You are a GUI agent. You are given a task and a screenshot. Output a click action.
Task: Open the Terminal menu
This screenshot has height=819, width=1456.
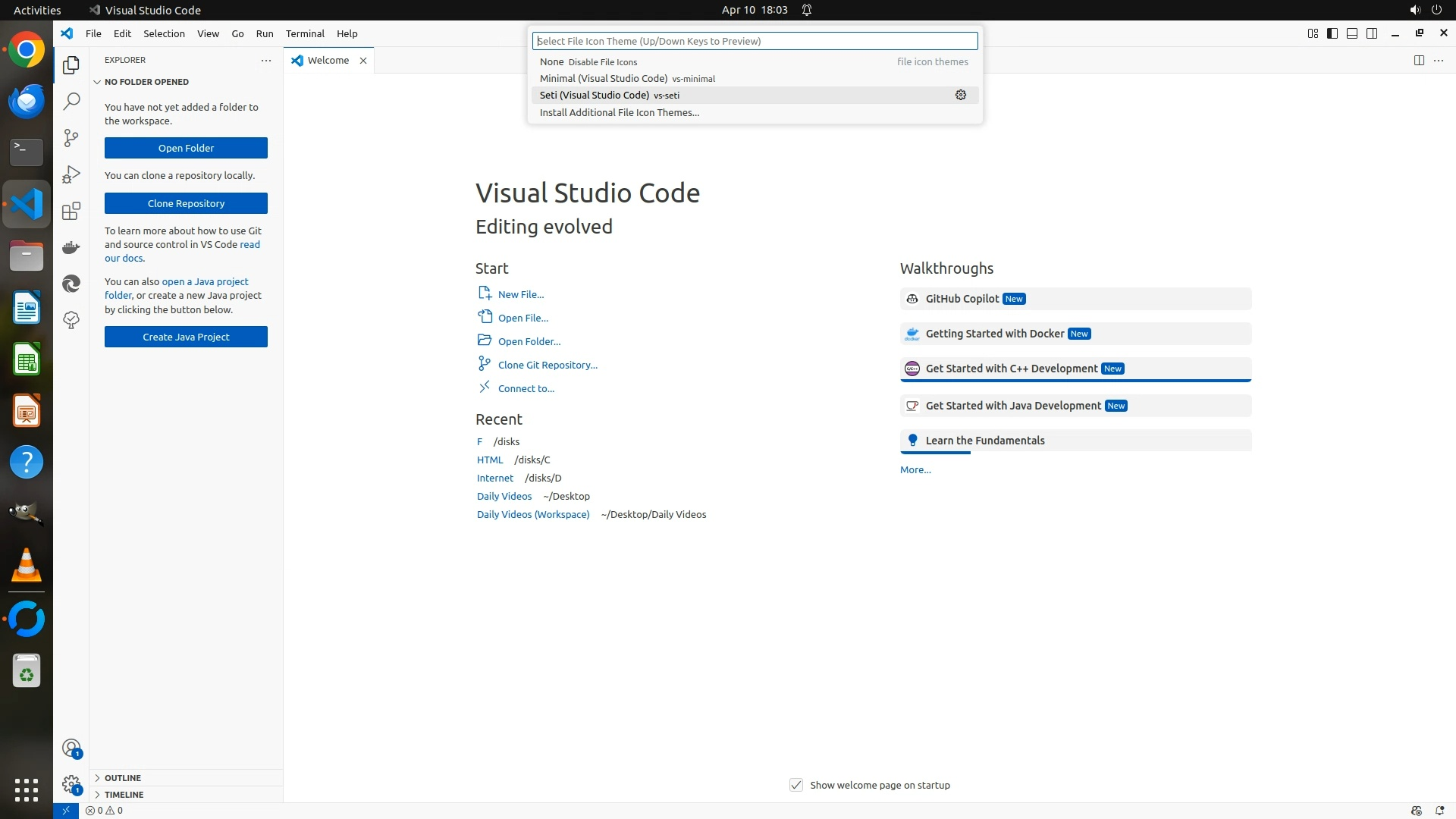click(305, 33)
